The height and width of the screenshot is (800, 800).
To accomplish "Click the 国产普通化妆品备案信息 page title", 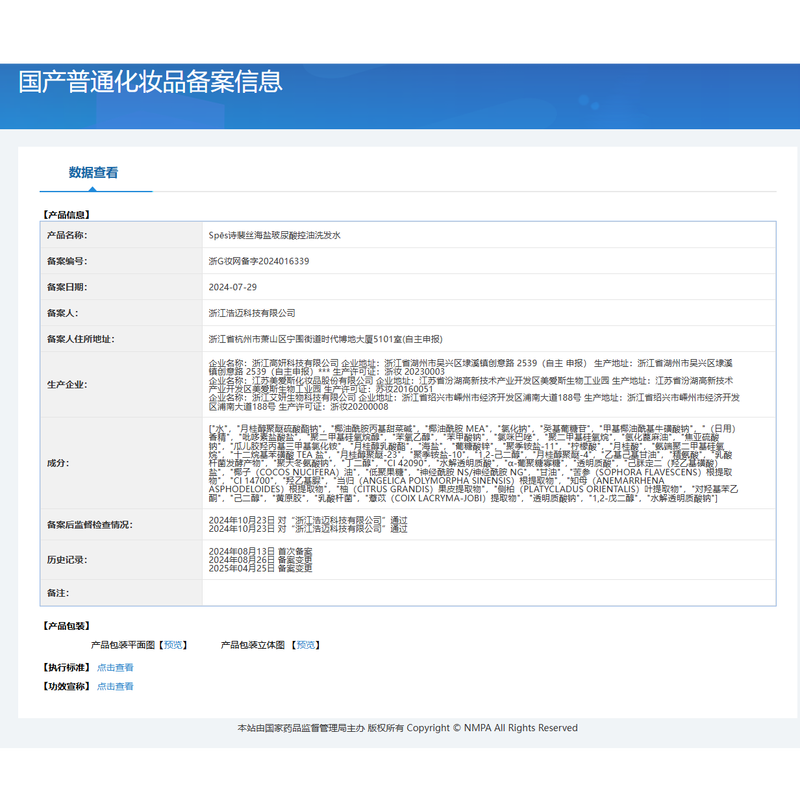I will pyautogui.click(x=150, y=81).
